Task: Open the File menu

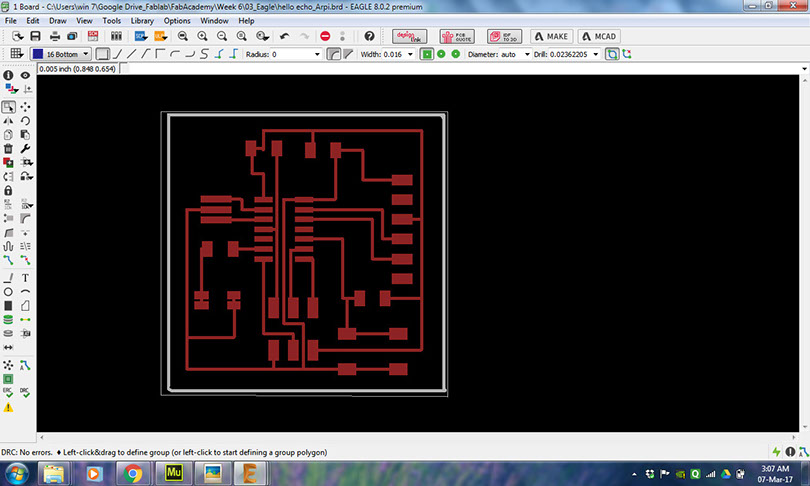Action: 10,21
